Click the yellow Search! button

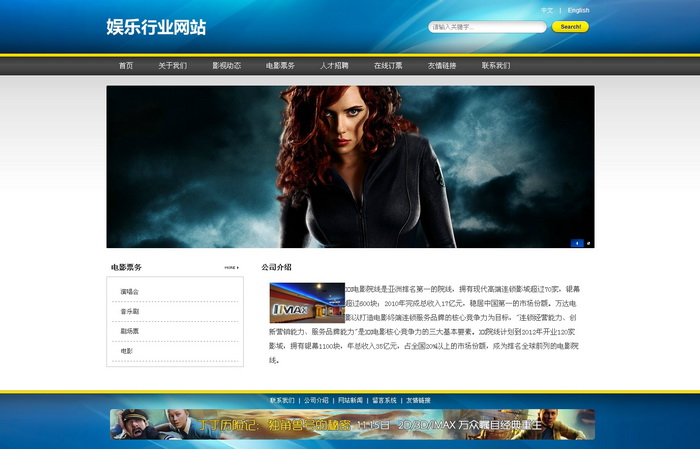[570, 27]
